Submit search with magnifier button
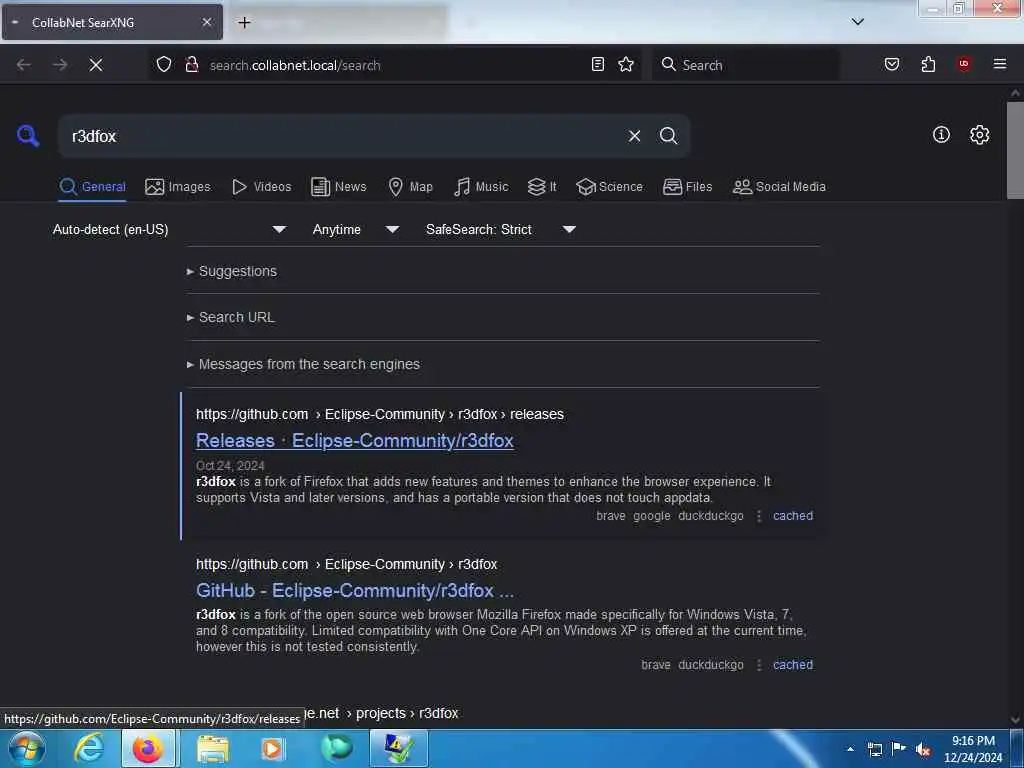 668,136
